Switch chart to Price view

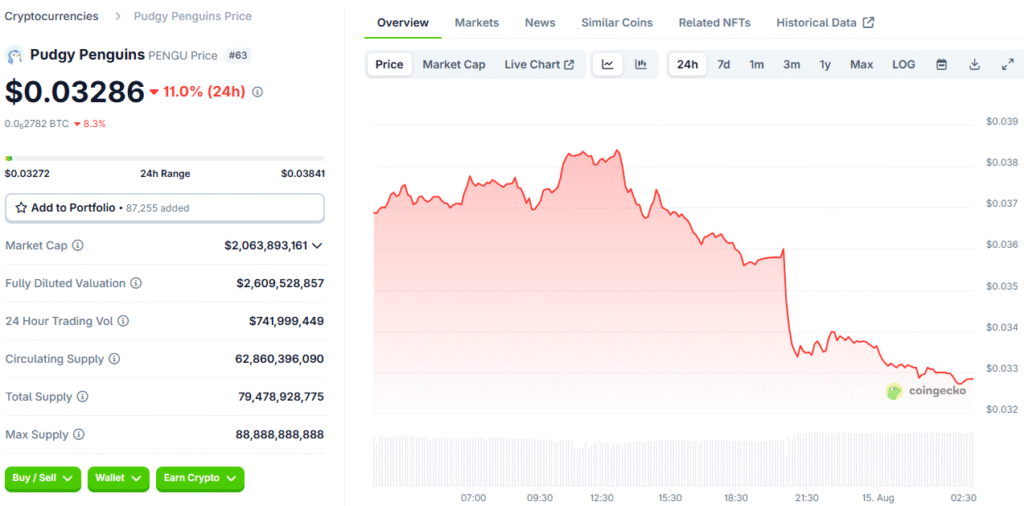(389, 65)
